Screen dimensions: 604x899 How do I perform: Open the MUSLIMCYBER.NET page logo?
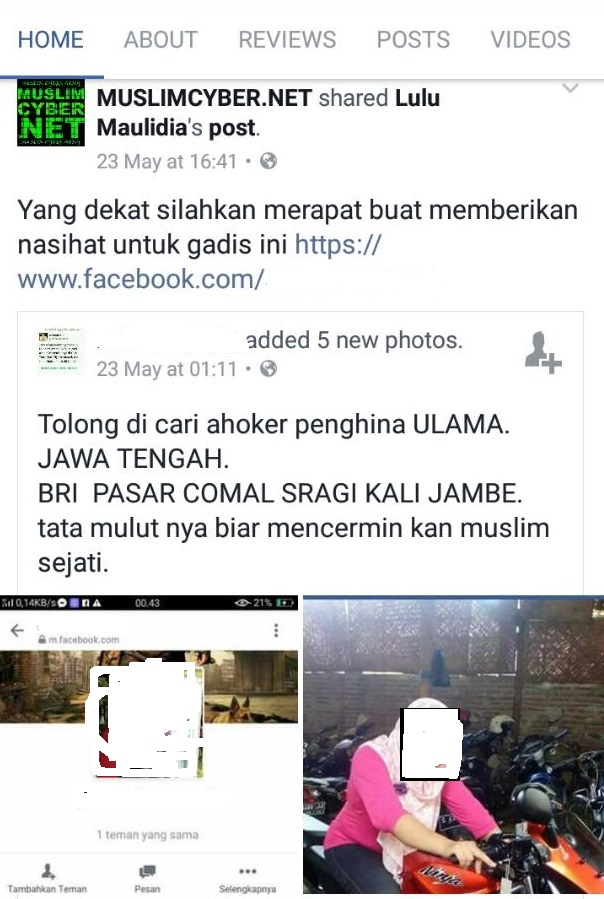51,112
